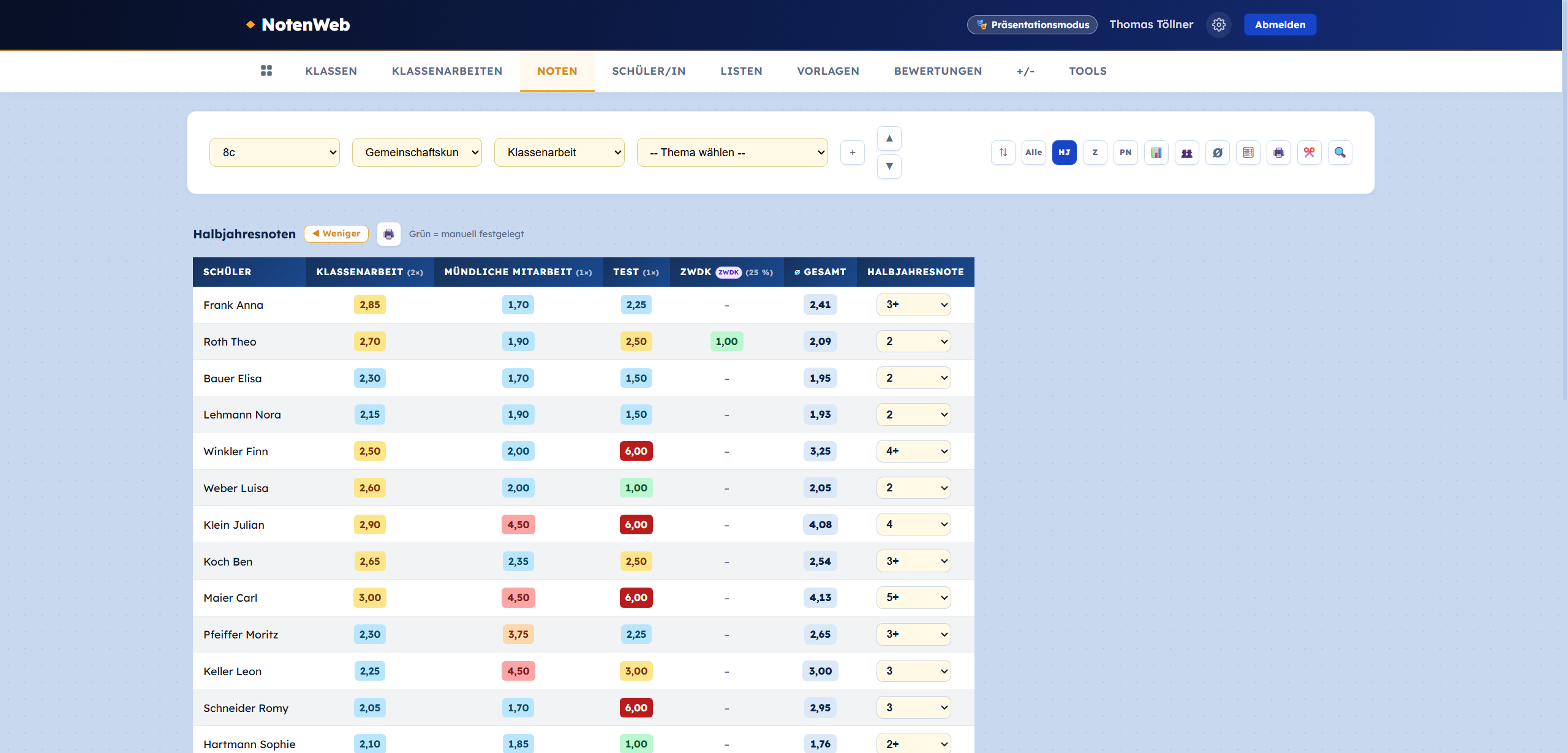Click the printer icon in the toolbar
Image resolution: width=1568 pixels, height=753 pixels.
(x=1278, y=153)
